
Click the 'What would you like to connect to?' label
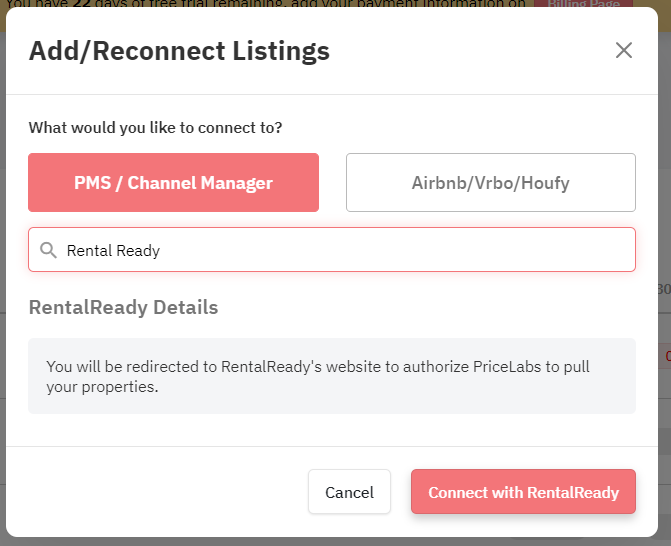pos(155,128)
